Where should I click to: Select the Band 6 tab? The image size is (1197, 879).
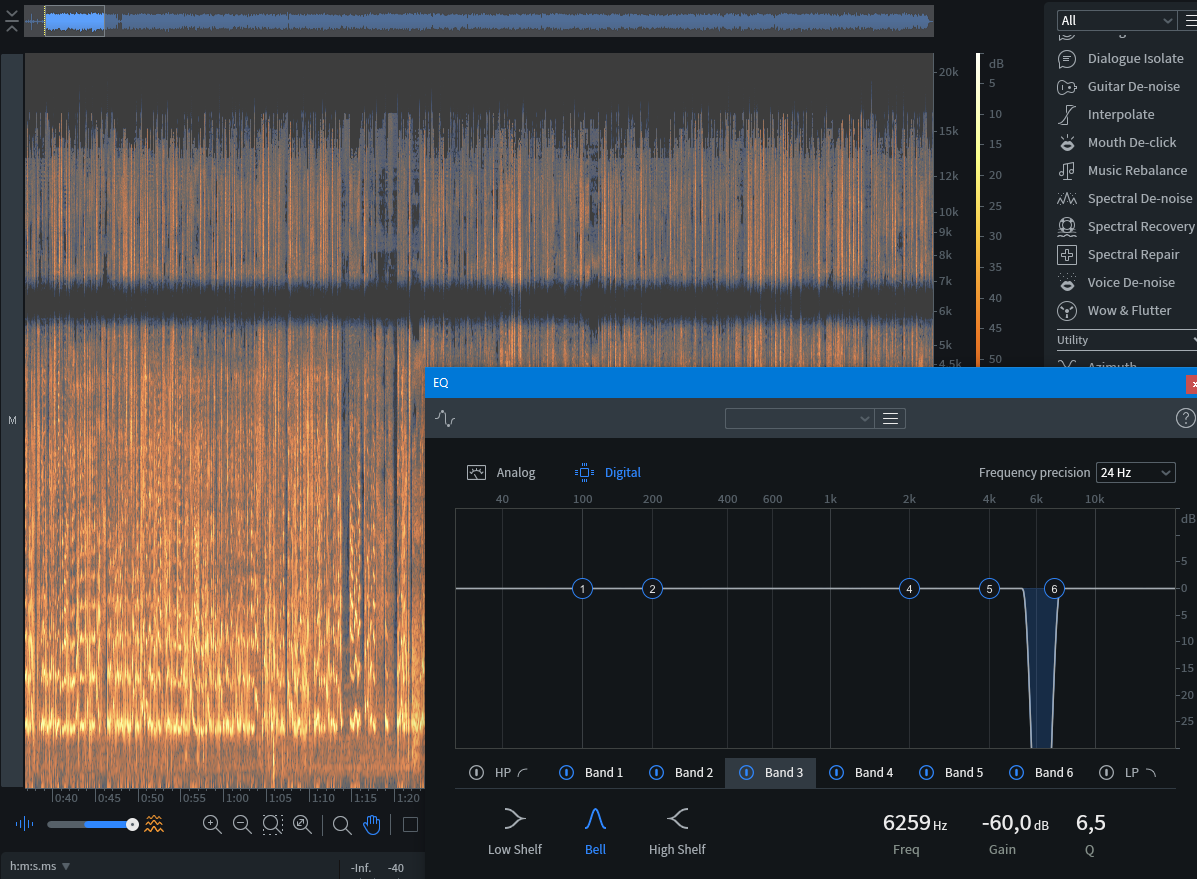[x=1053, y=772]
